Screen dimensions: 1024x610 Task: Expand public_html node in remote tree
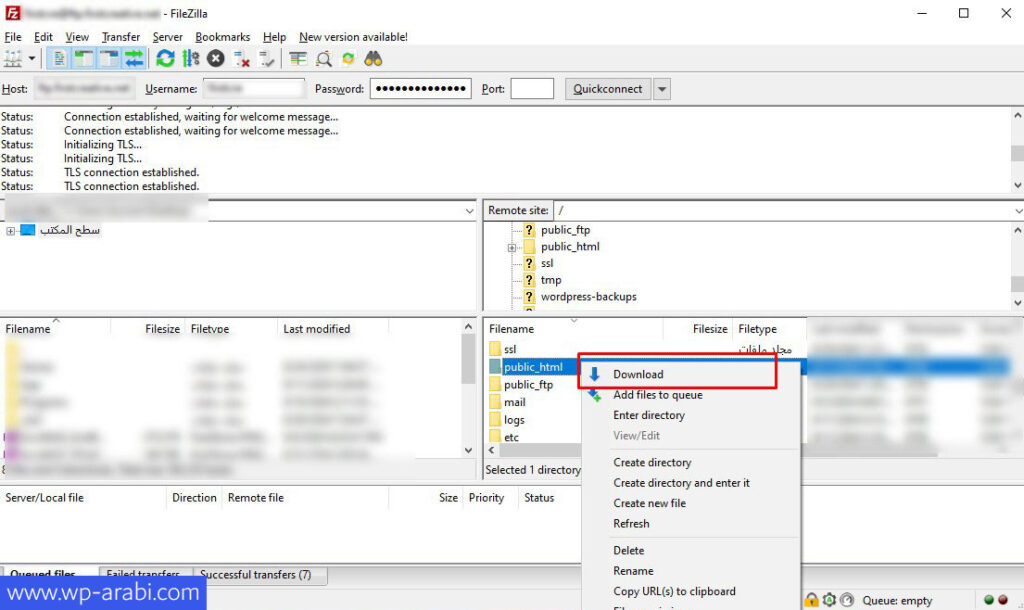[x=512, y=248]
